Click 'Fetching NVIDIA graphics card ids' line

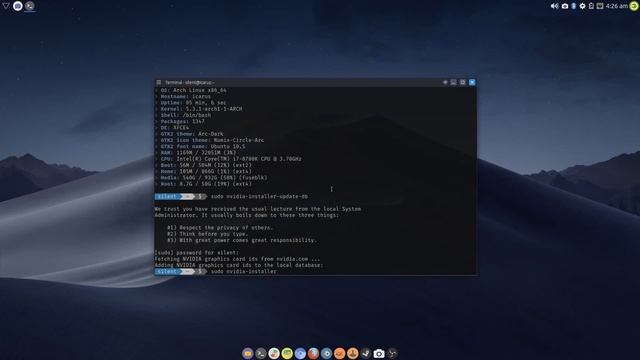pos(237,259)
